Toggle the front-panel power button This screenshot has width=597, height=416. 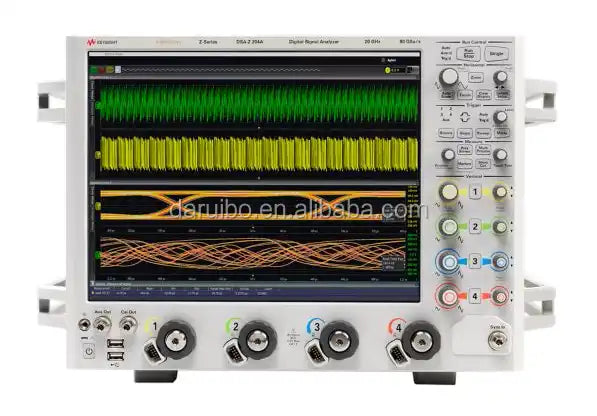click(89, 351)
